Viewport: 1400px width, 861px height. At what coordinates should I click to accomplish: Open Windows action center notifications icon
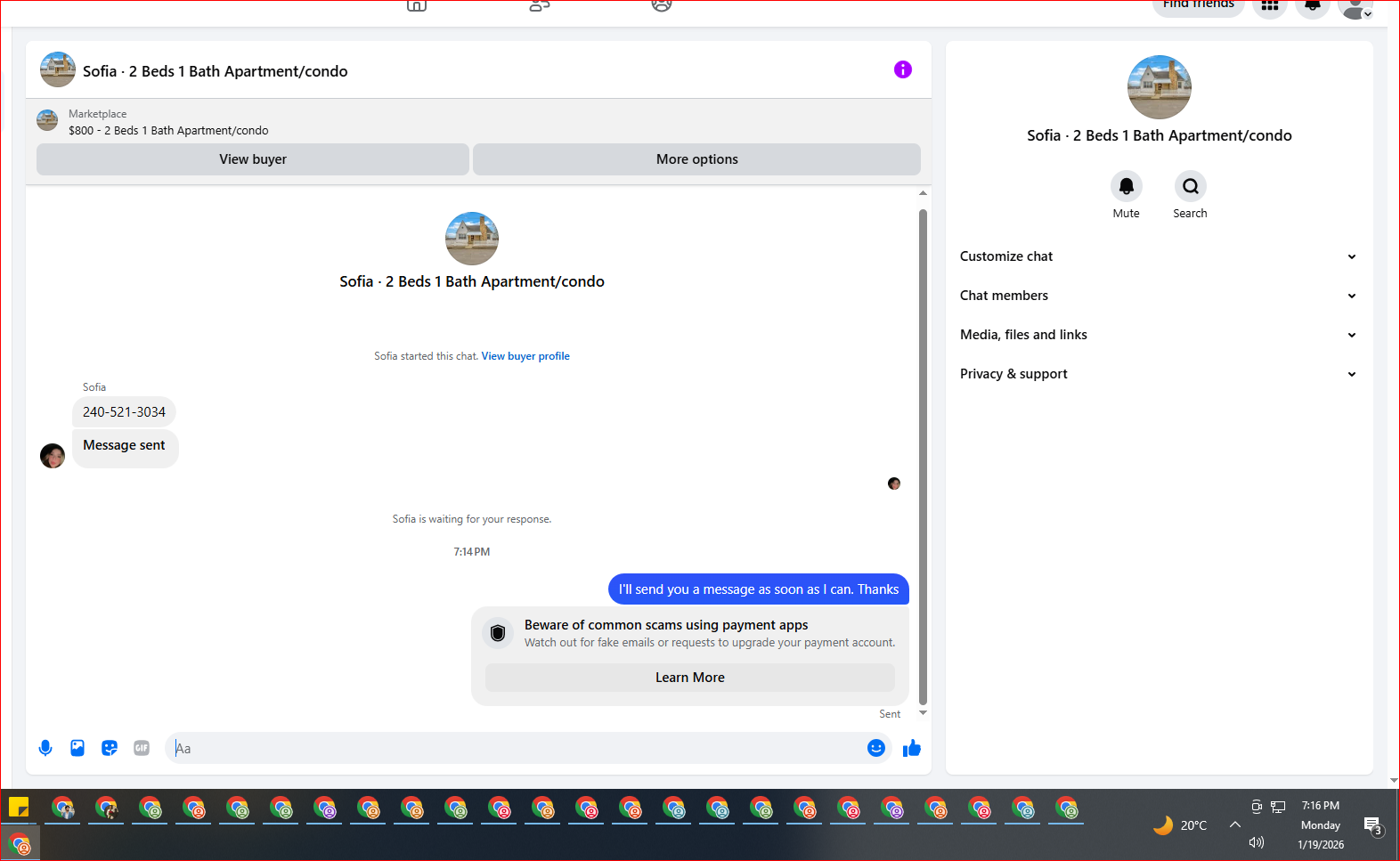click(1373, 827)
